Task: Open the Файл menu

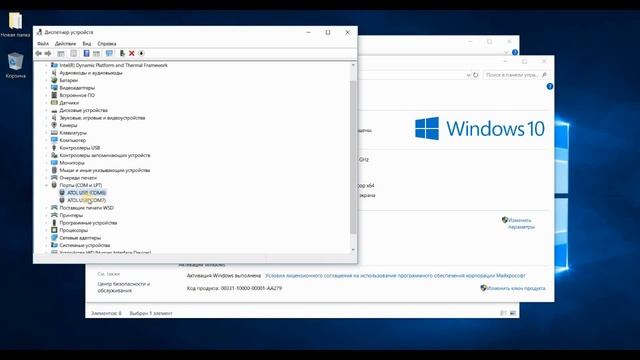Action: [43, 44]
